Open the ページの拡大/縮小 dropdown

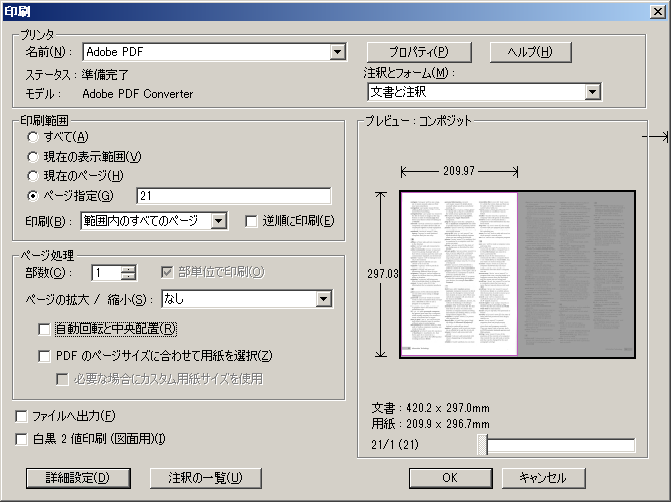323,299
